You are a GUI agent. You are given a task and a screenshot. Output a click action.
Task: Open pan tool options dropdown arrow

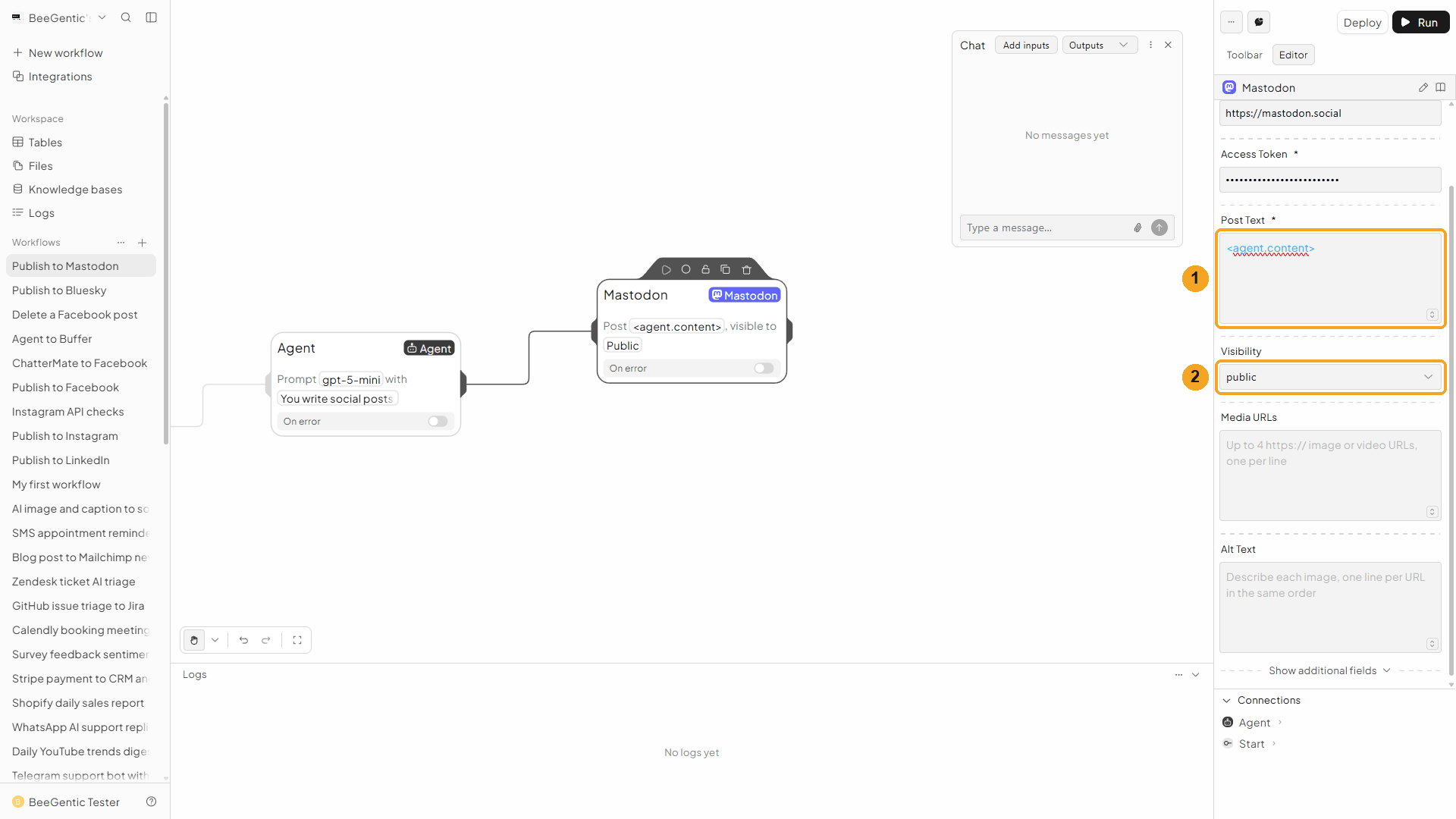click(x=215, y=640)
